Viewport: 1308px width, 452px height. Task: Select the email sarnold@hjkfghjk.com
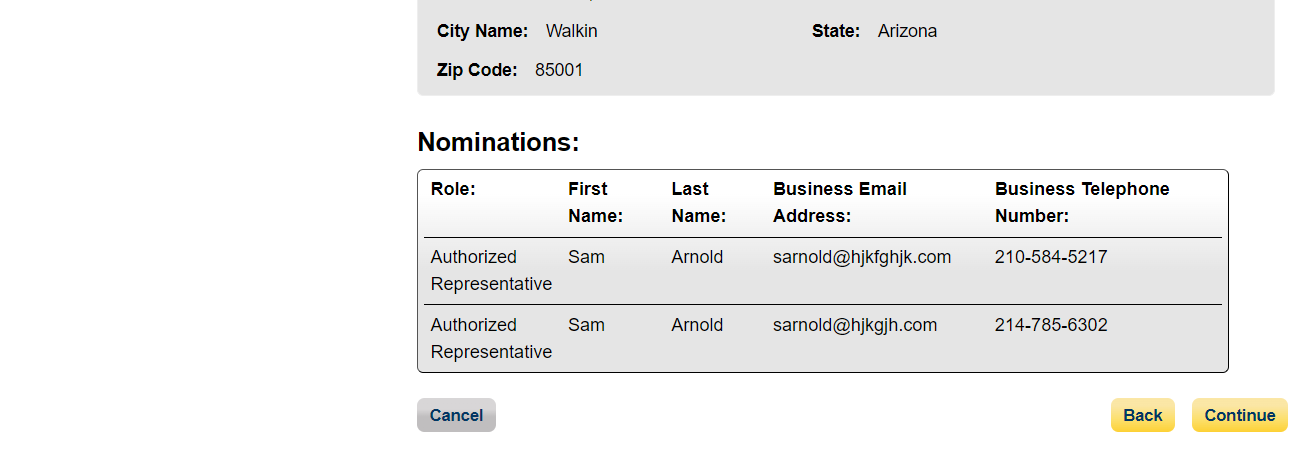(861, 257)
